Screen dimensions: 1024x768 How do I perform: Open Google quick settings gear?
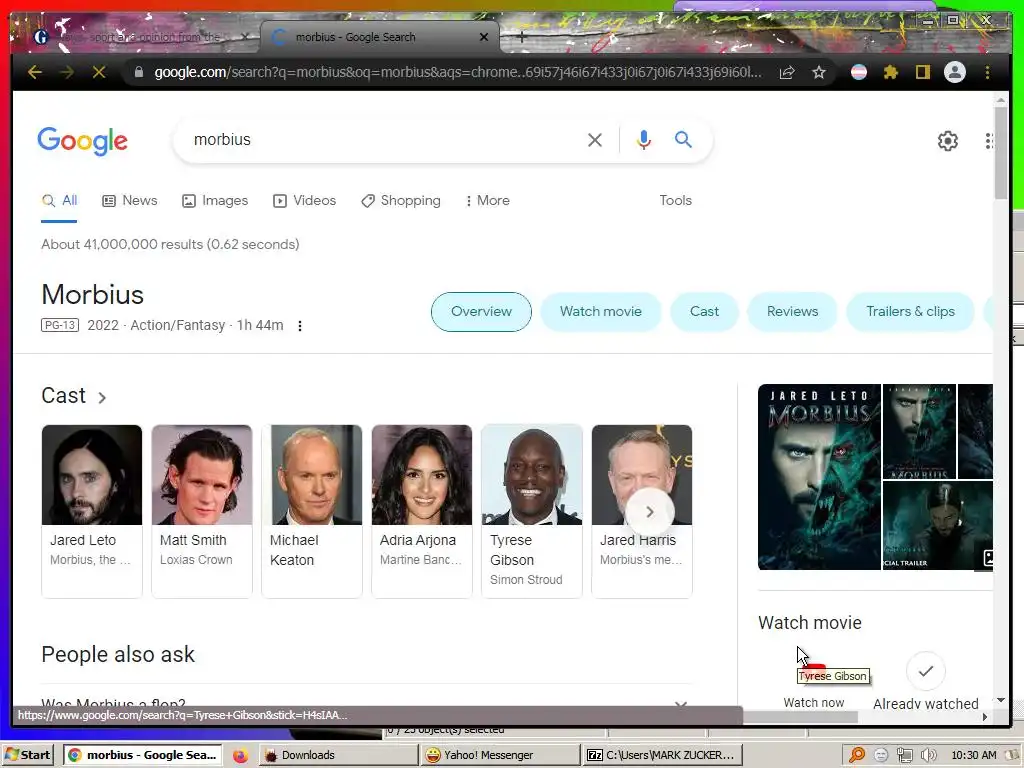[948, 140]
